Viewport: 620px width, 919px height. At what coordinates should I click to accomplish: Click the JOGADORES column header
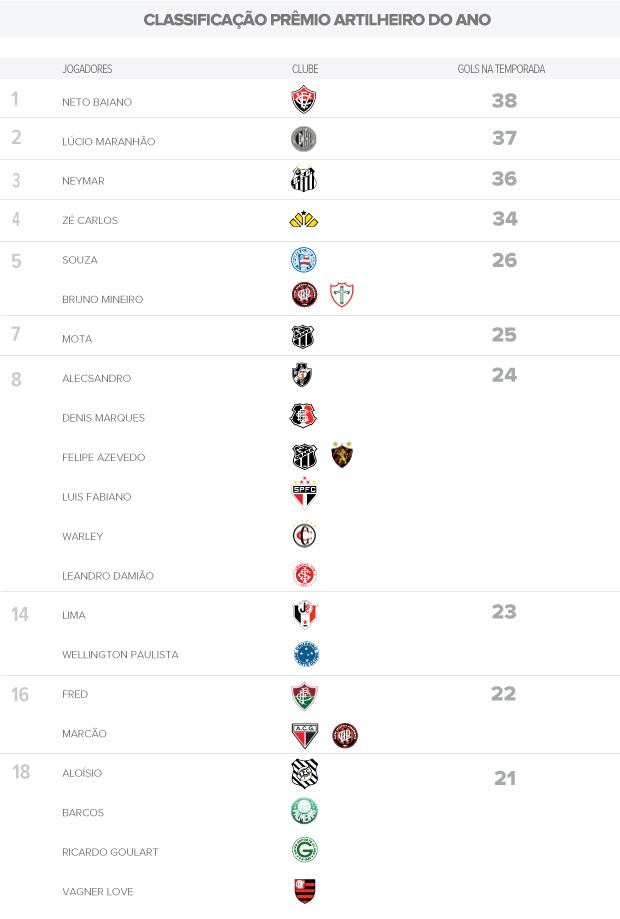click(x=87, y=69)
